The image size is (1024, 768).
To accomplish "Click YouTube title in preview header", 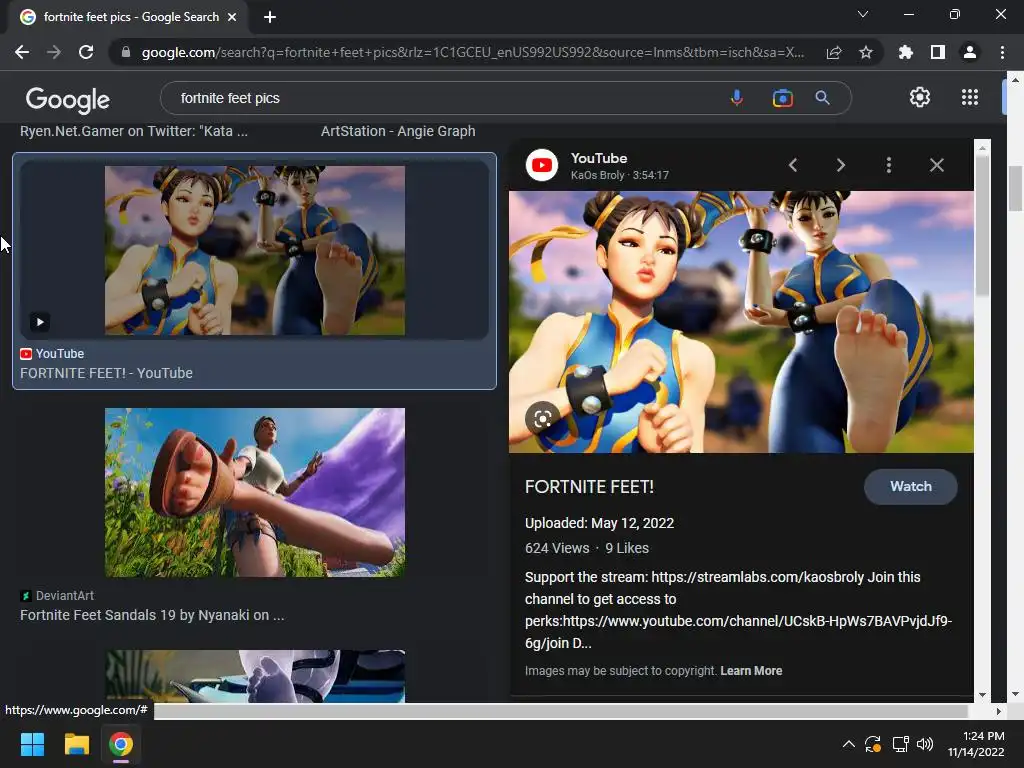I will click(599, 158).
